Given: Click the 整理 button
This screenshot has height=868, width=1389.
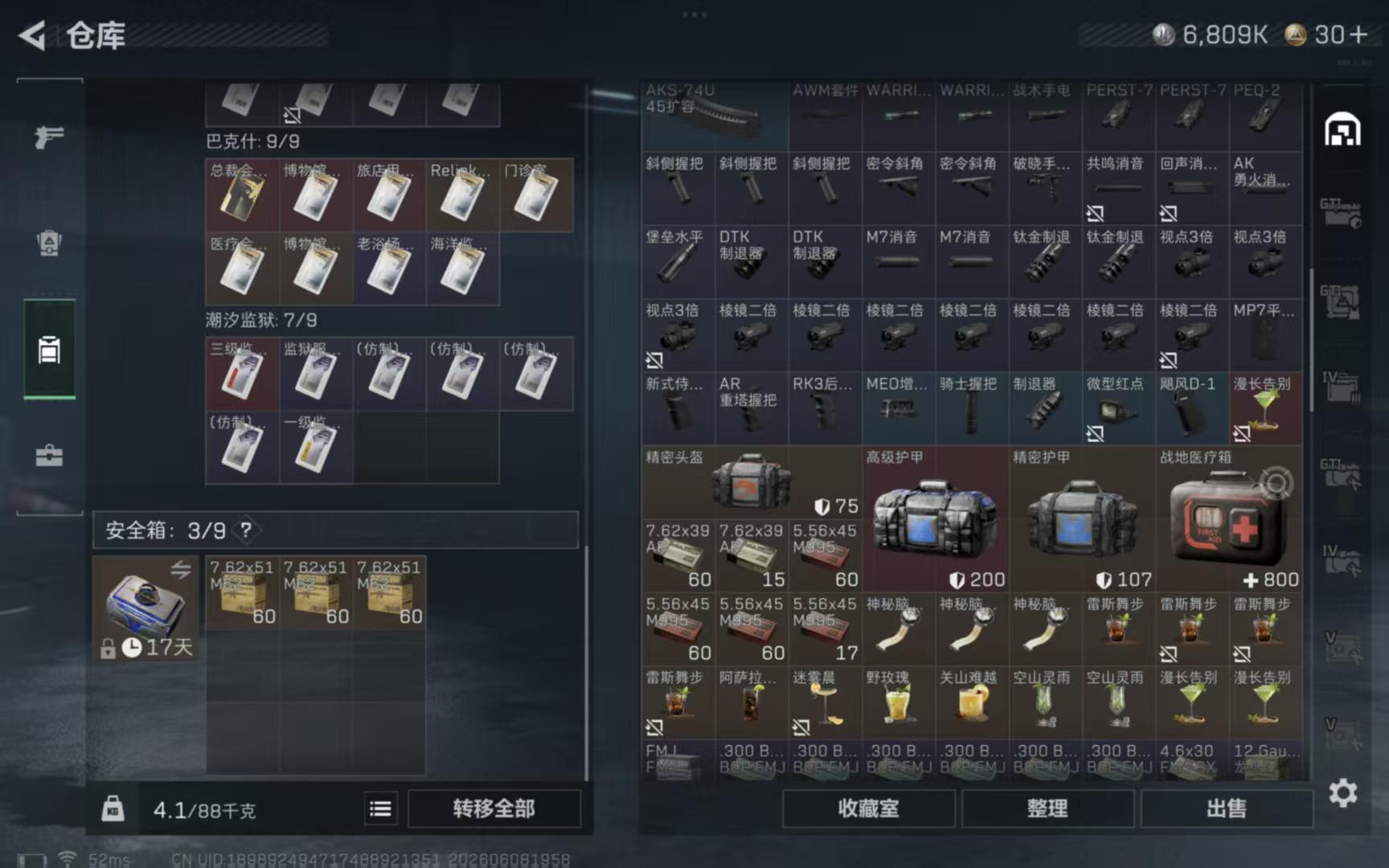Looking at the screenshot, I should point(1047,809).
